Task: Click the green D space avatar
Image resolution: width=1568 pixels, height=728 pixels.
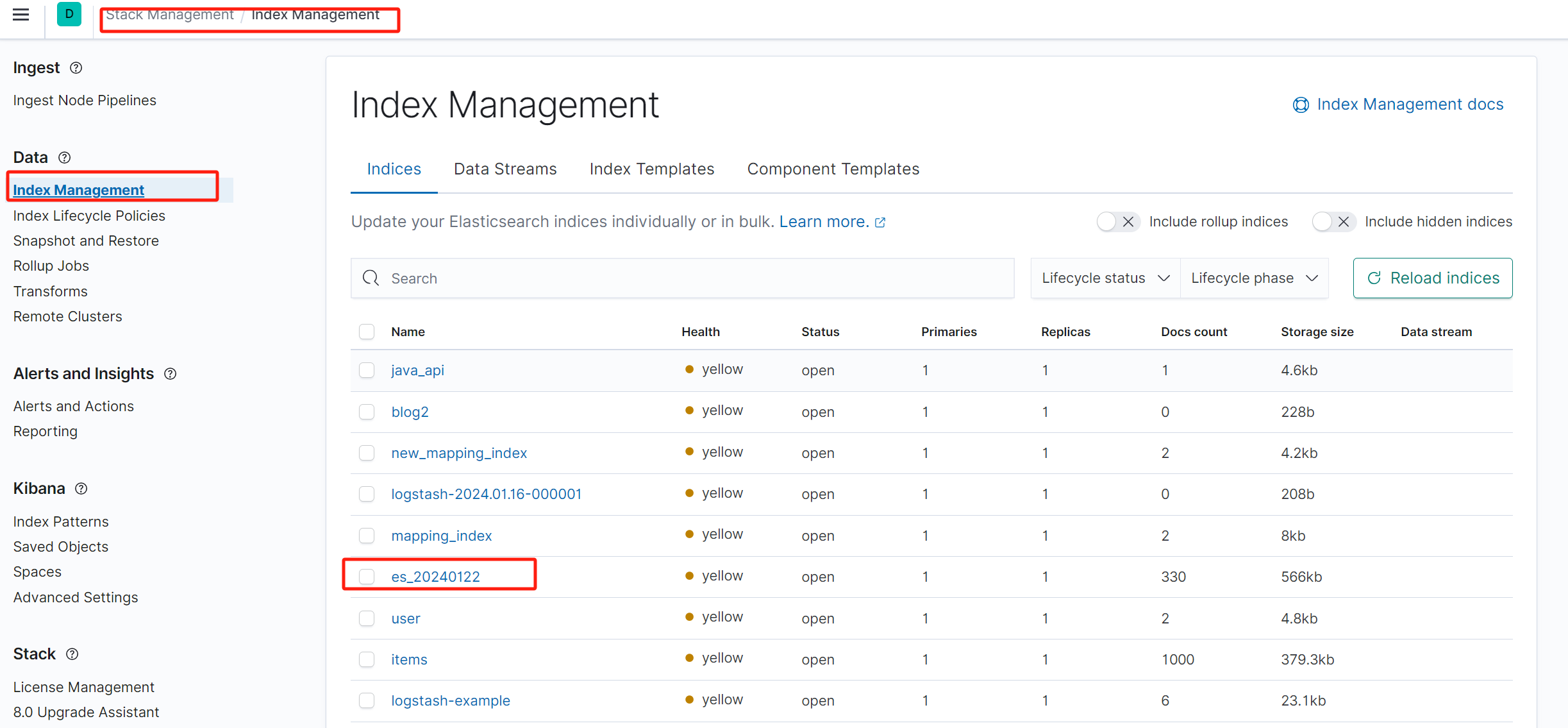Action: pyautogui.click(x=69, y=13)
